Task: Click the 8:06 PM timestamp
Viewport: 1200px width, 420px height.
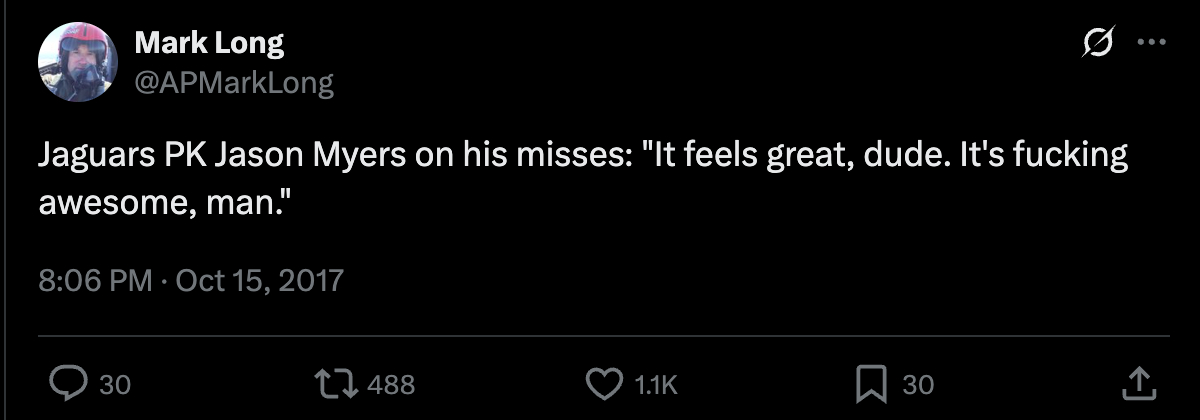Action: click(94, 277)
